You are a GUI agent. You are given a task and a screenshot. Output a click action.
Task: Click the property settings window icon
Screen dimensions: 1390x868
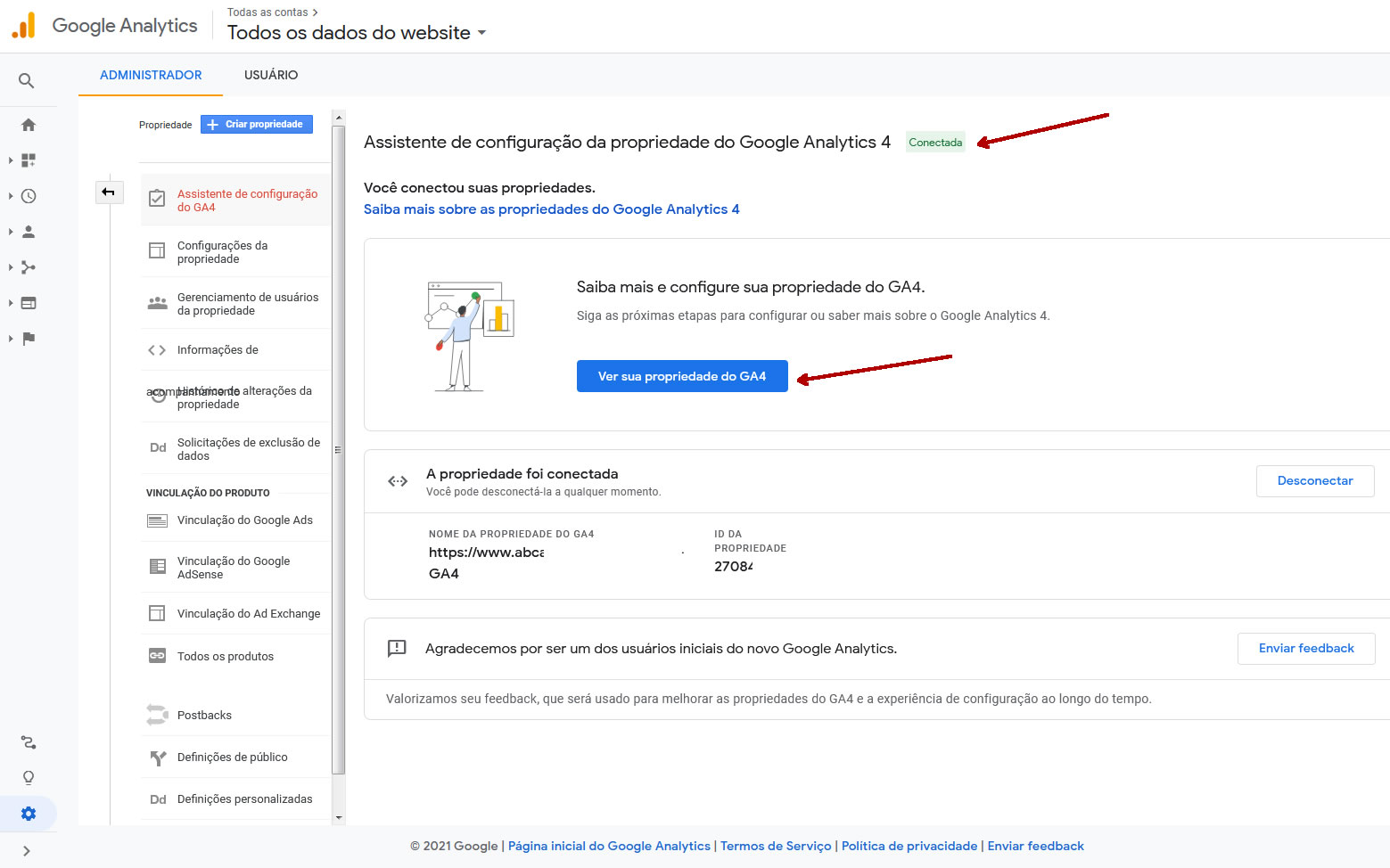[157, 250]
